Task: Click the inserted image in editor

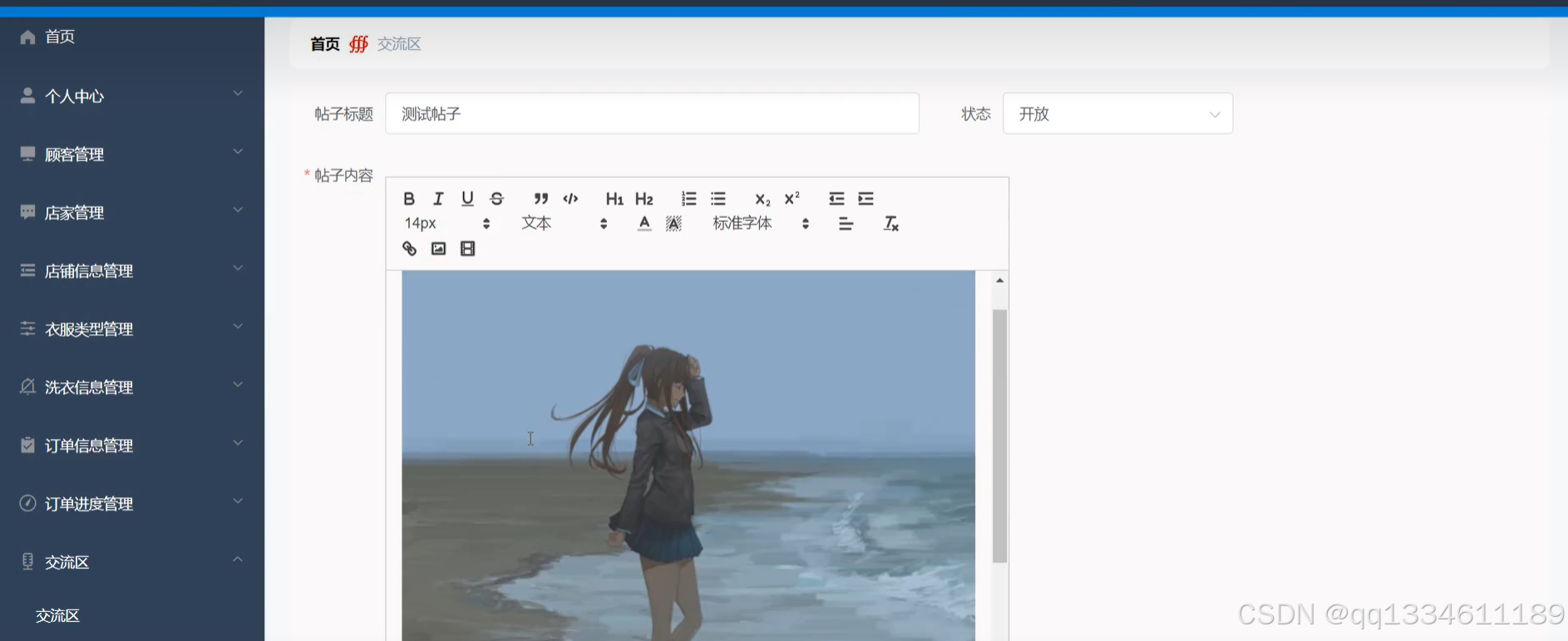Action: [x=688, y=456]
